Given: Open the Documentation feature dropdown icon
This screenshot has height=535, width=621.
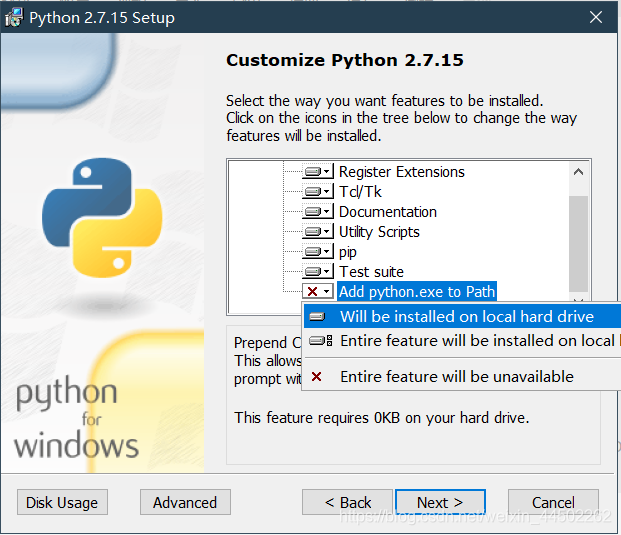Looking at the screenshot, I should [x=318, y=211].
